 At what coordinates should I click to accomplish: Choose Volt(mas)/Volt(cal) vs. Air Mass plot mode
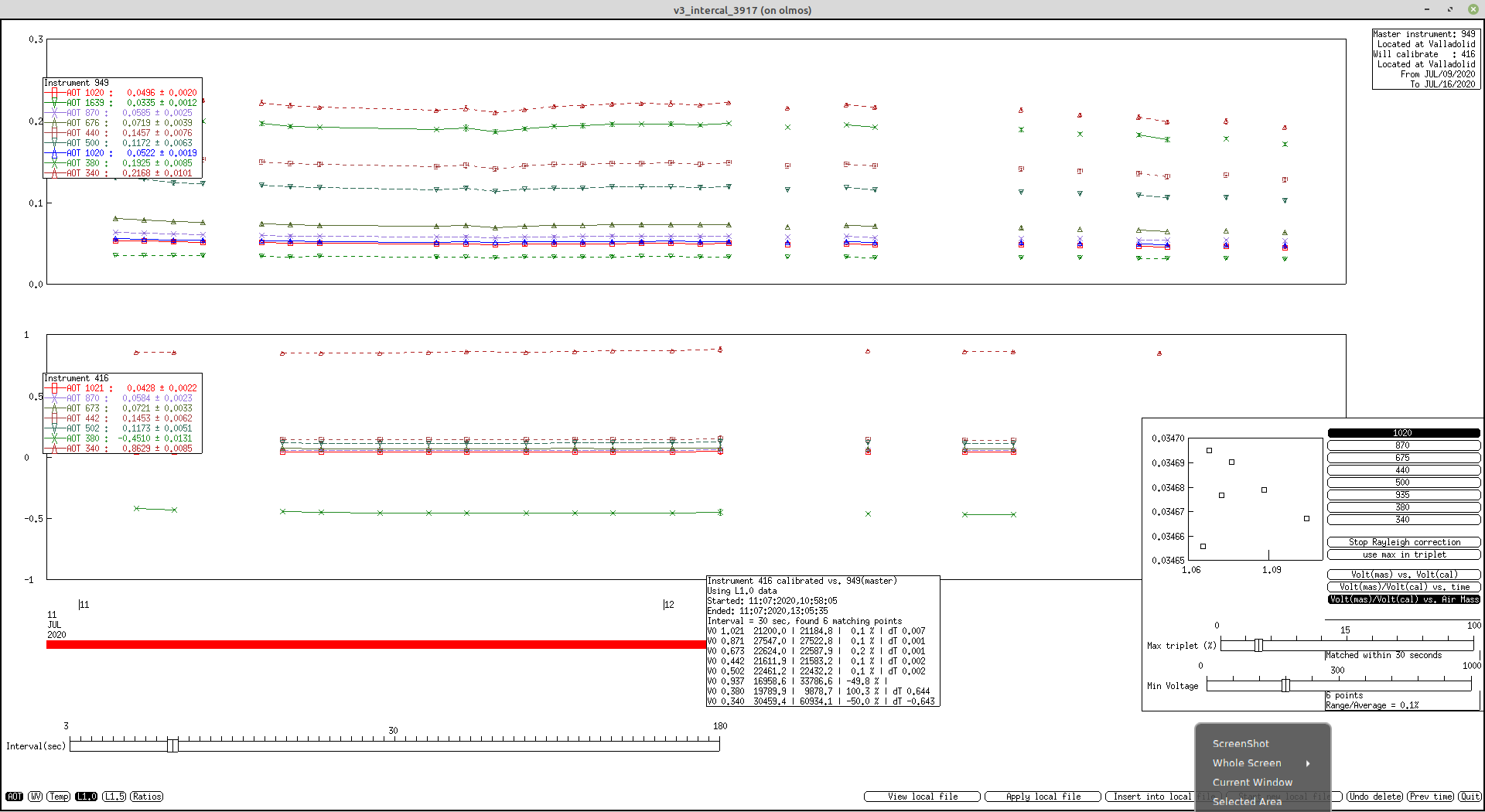tap(1404, 599)
